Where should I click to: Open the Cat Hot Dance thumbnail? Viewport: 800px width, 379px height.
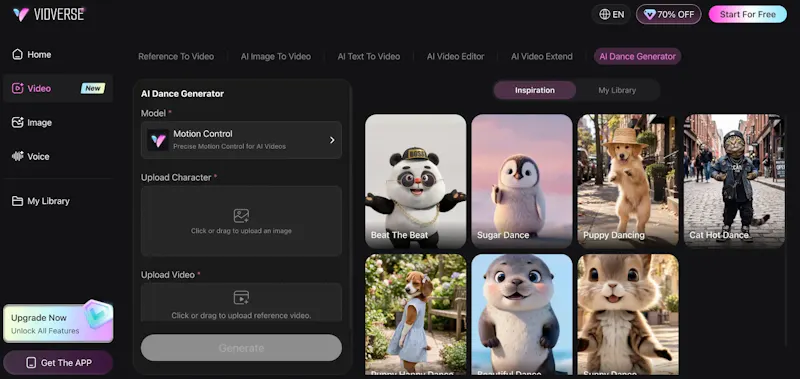tap(734, 181)
